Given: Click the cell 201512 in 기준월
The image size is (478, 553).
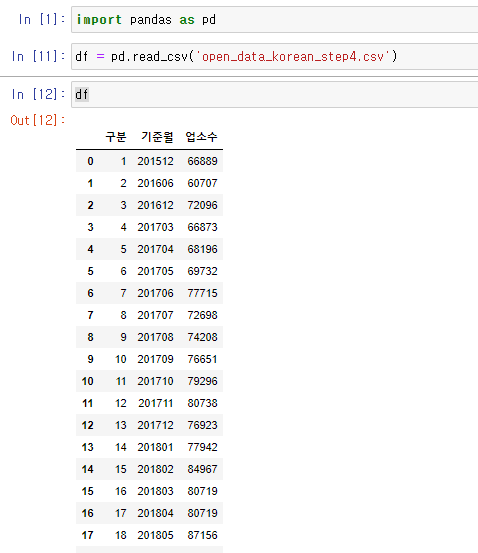Looking at the screenshot, I should point(156,161).
